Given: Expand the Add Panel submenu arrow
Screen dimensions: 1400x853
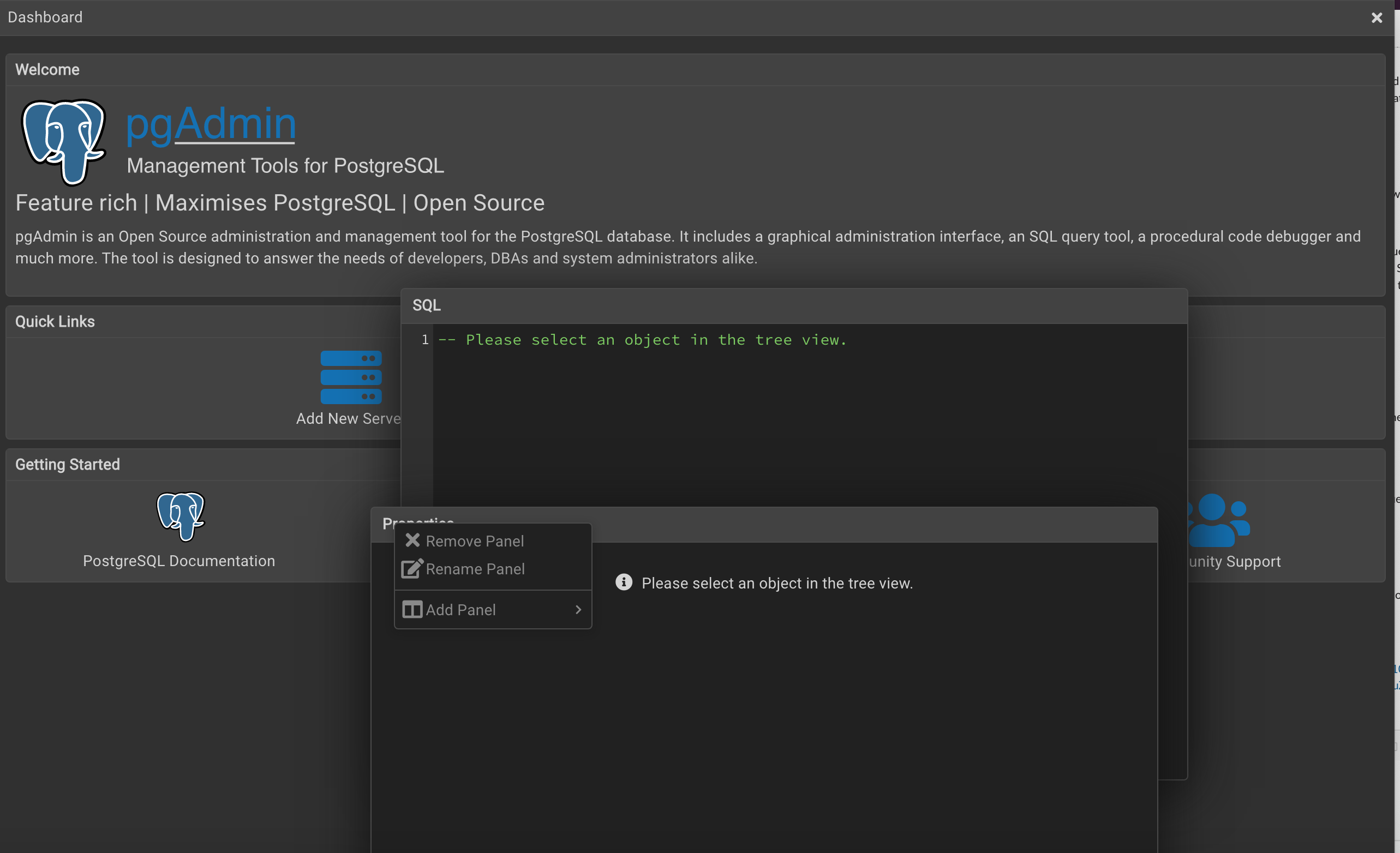Looking at the screenshot, I should (x=578, y=609).
